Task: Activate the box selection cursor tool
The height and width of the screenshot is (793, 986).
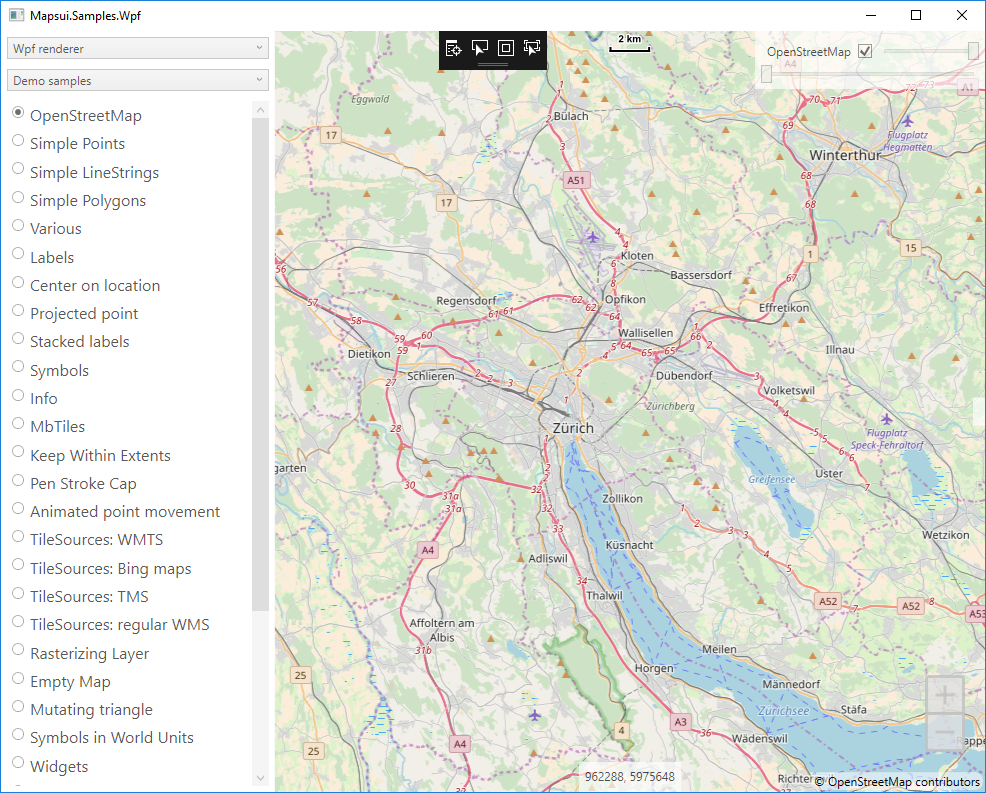Action: coord(480,47)
